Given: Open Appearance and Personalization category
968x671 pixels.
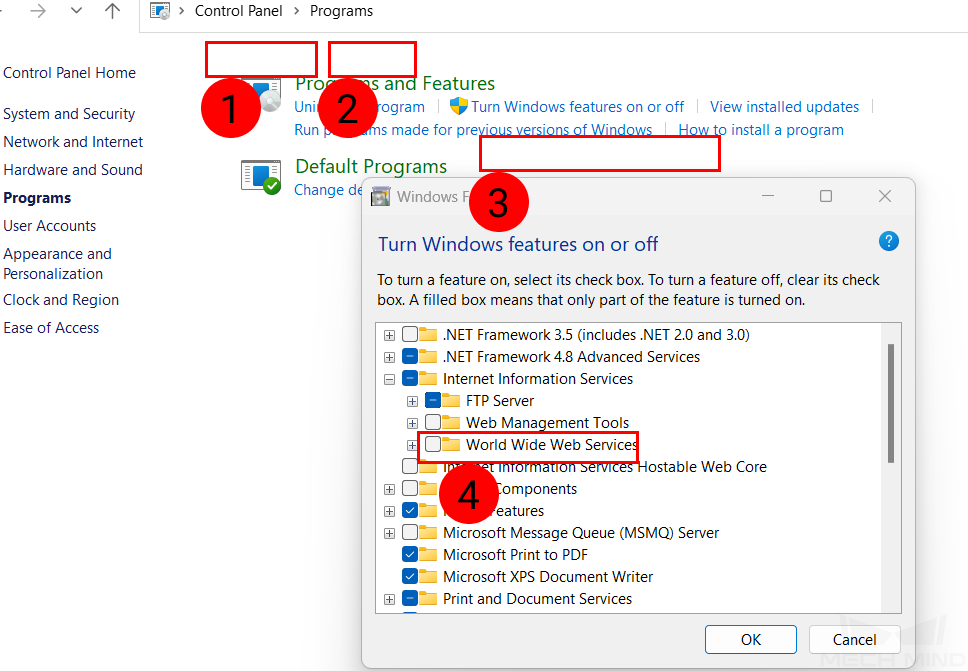Looking at the screenshot, I should (x=57, y=264).
